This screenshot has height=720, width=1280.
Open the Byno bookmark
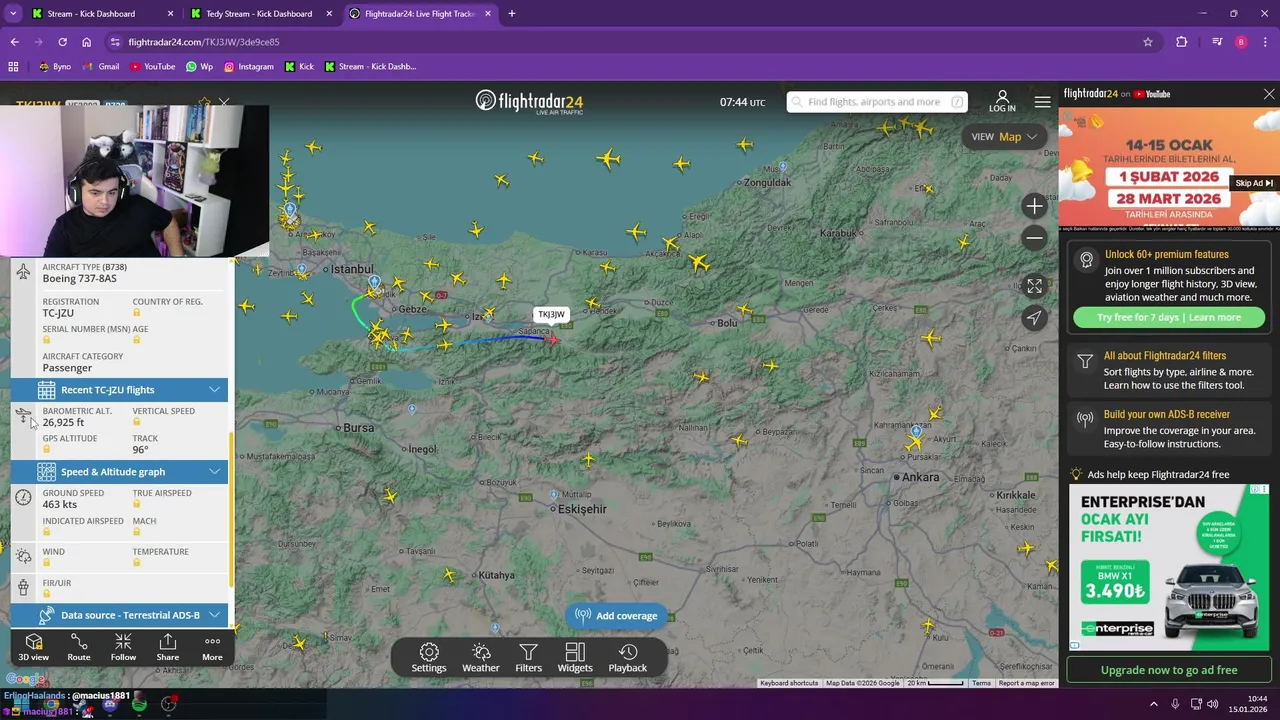(x=55, y=67)
